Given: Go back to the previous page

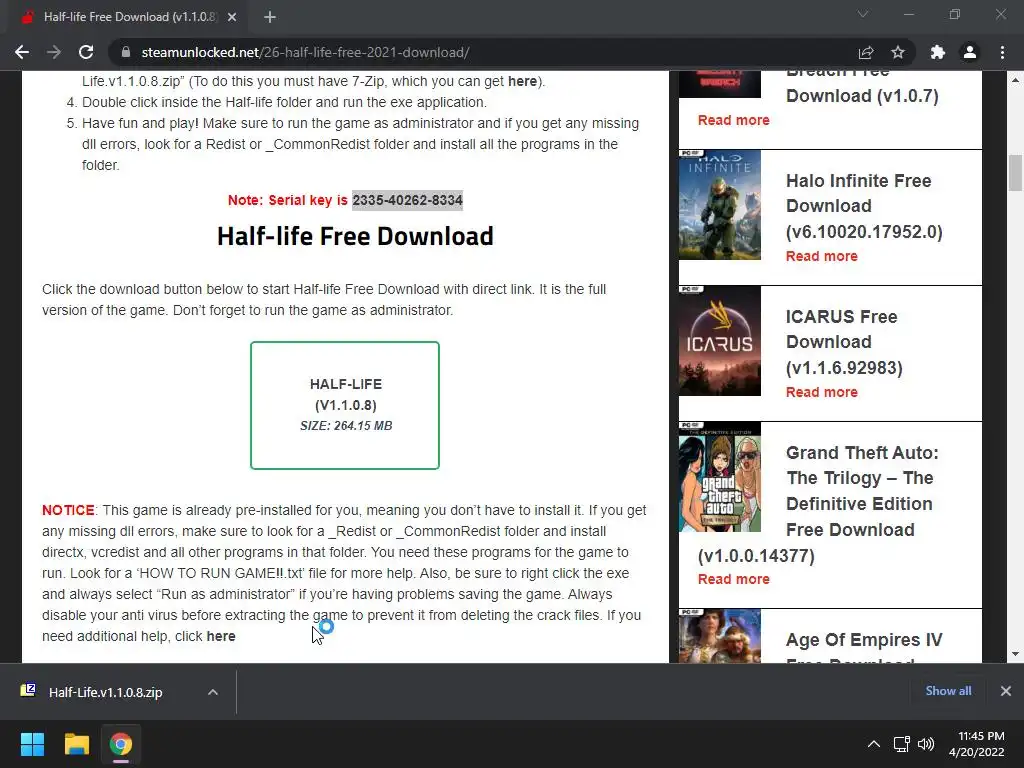Looking at the screenshot, I should point(22,52).
